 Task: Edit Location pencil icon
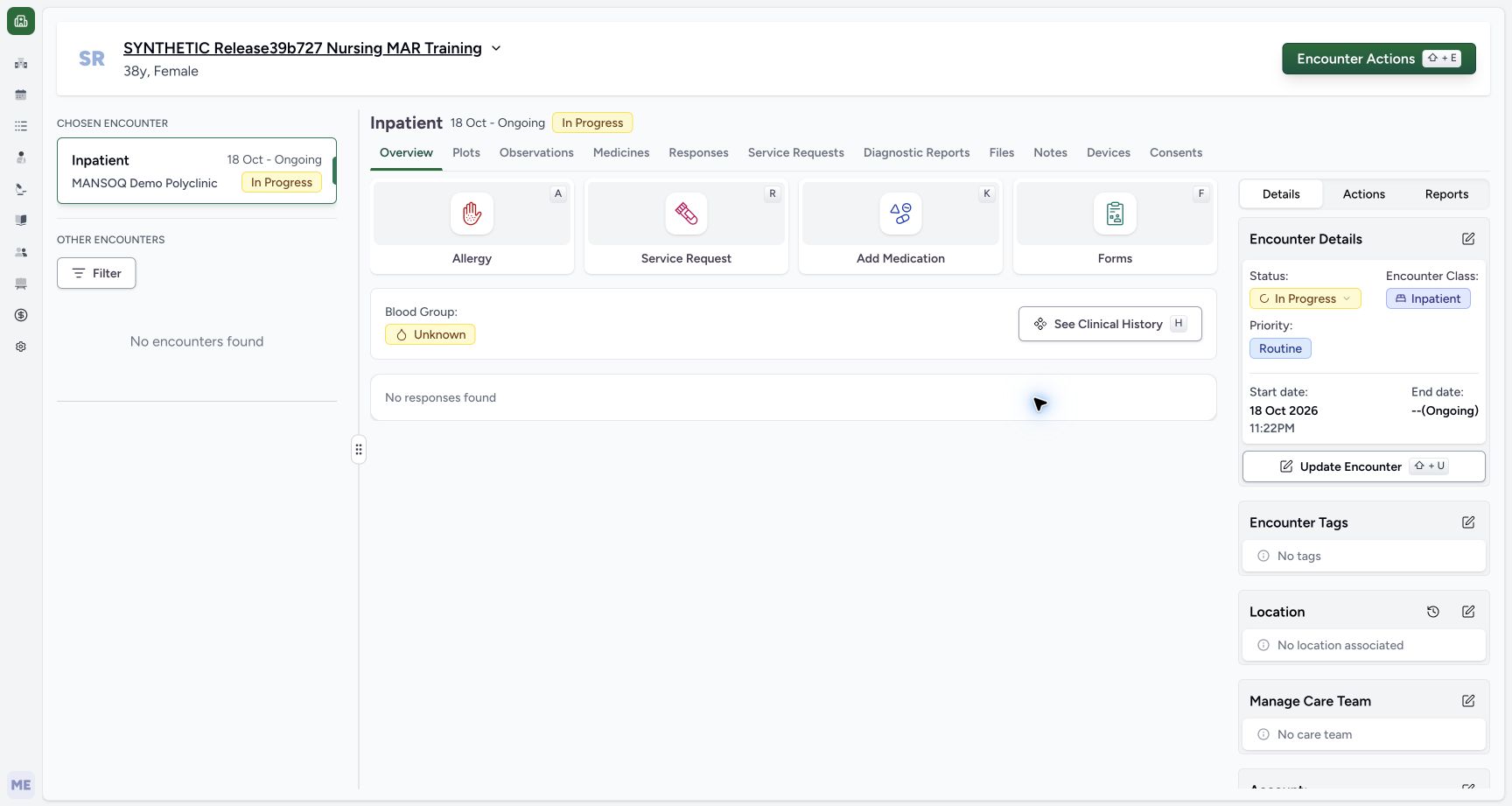point(1468,612)
